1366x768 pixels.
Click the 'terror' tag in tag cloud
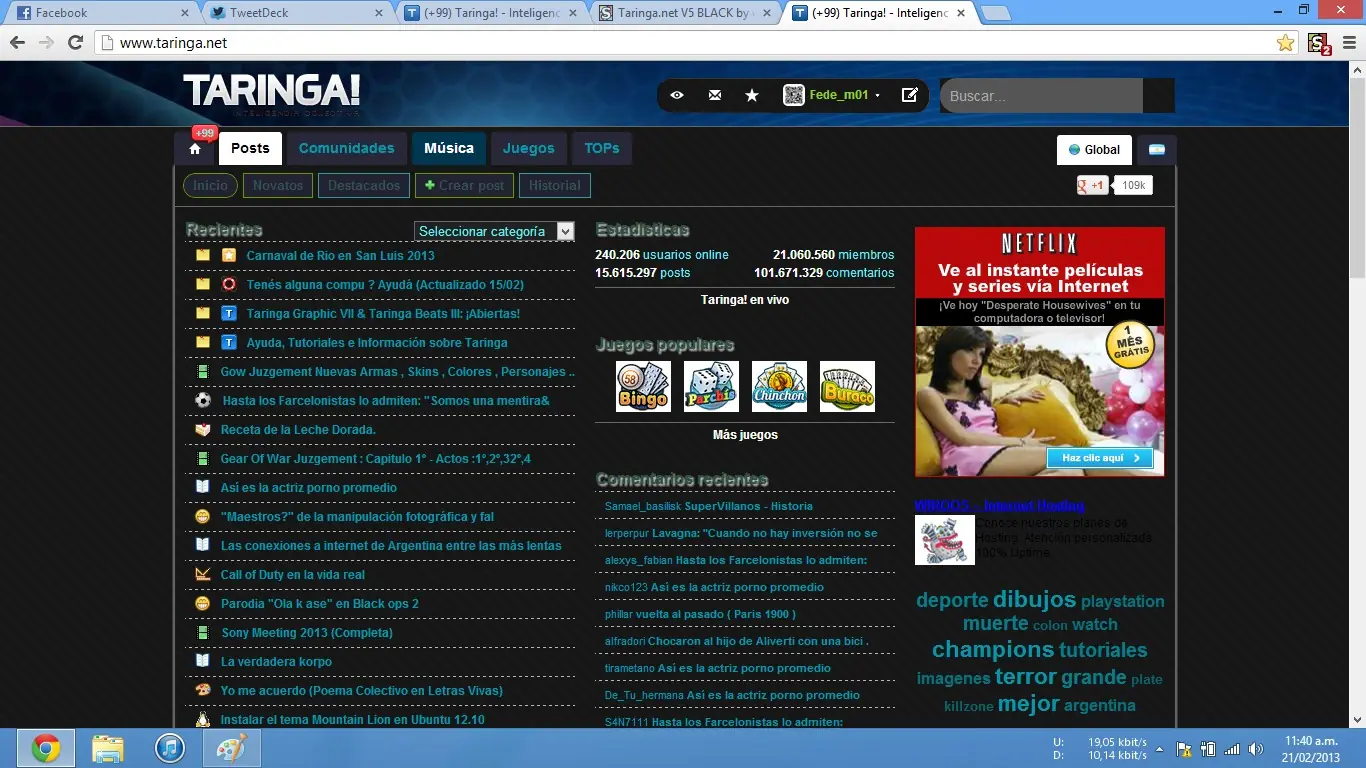pyautogui.click(x=1025, y=677)
